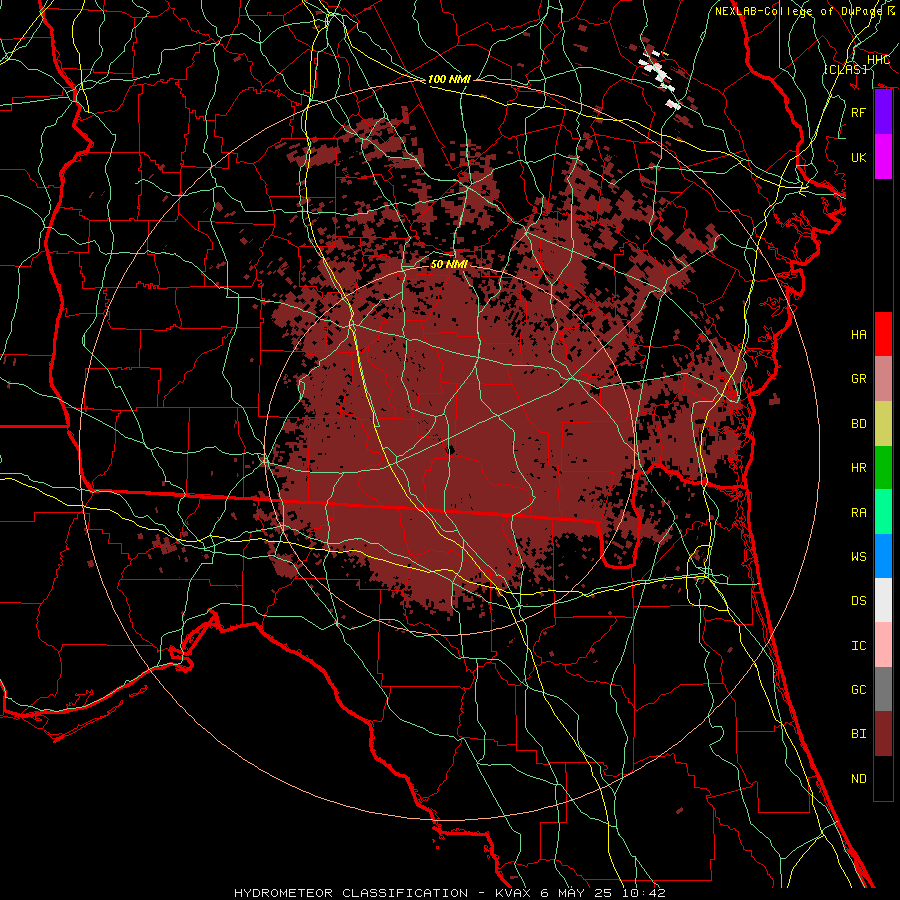Click the RA rain legend swatch
Viewport: 900px width, 900px height.
coord(883,511)
